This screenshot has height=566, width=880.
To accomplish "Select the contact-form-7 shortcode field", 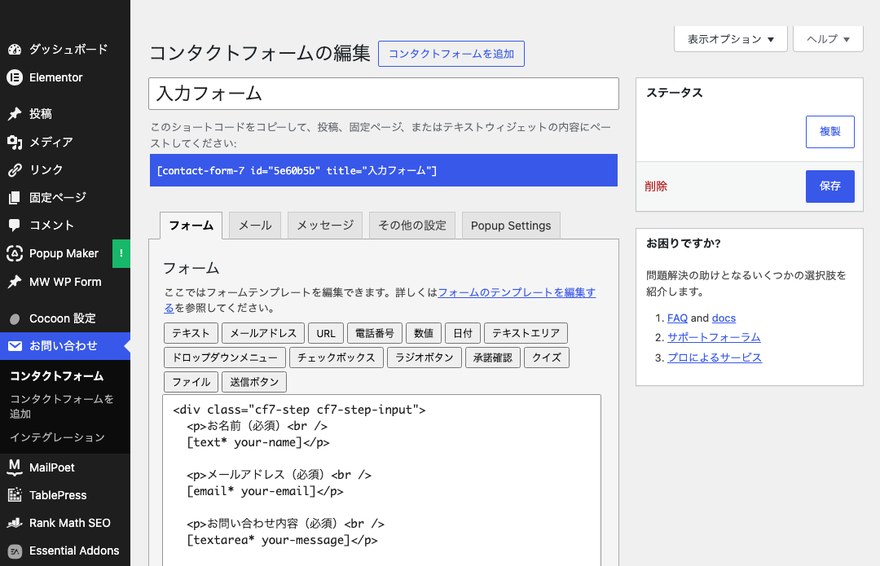I will tap(384, 171).
